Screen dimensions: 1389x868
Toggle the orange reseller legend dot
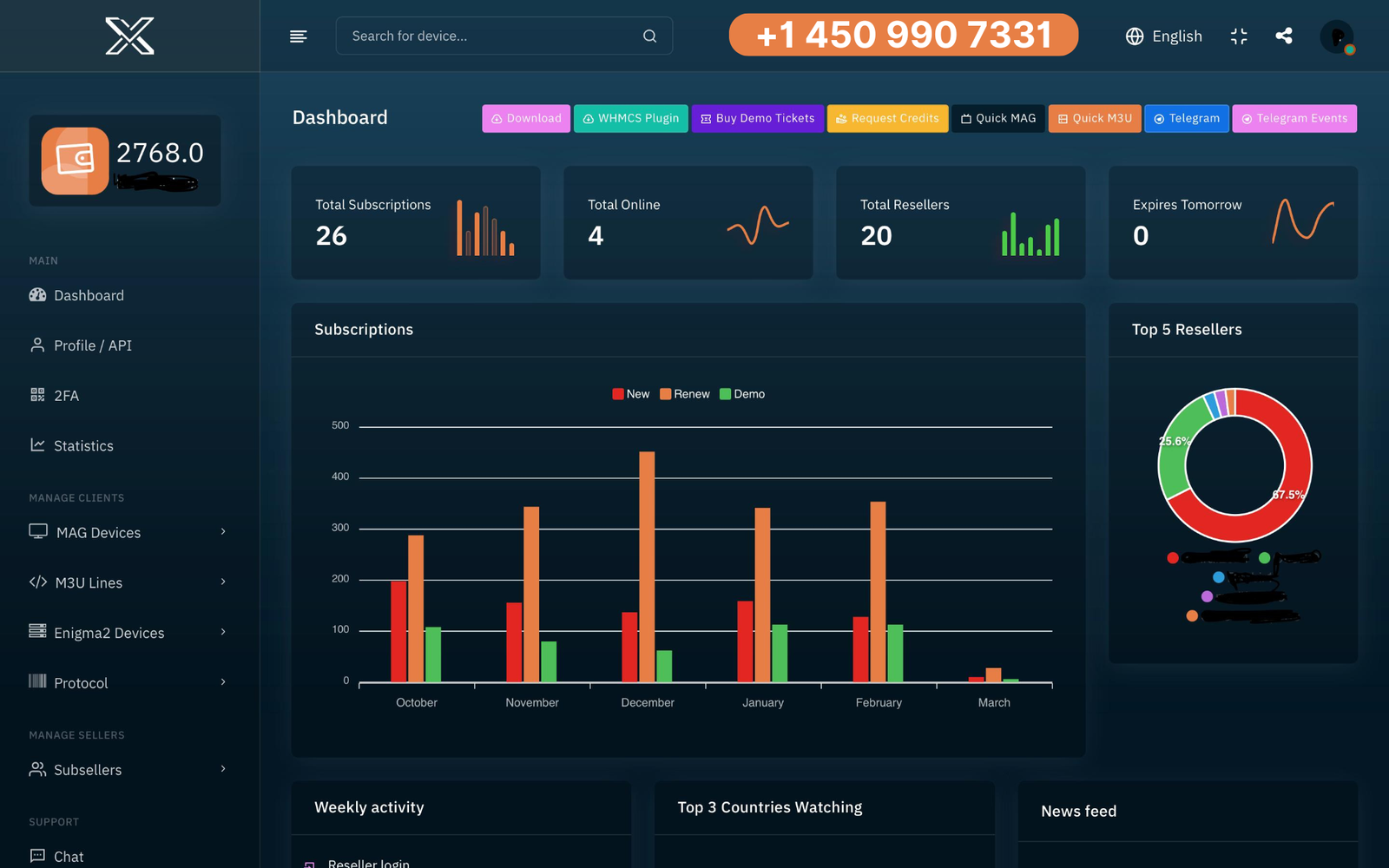(x=1192, y=615)
